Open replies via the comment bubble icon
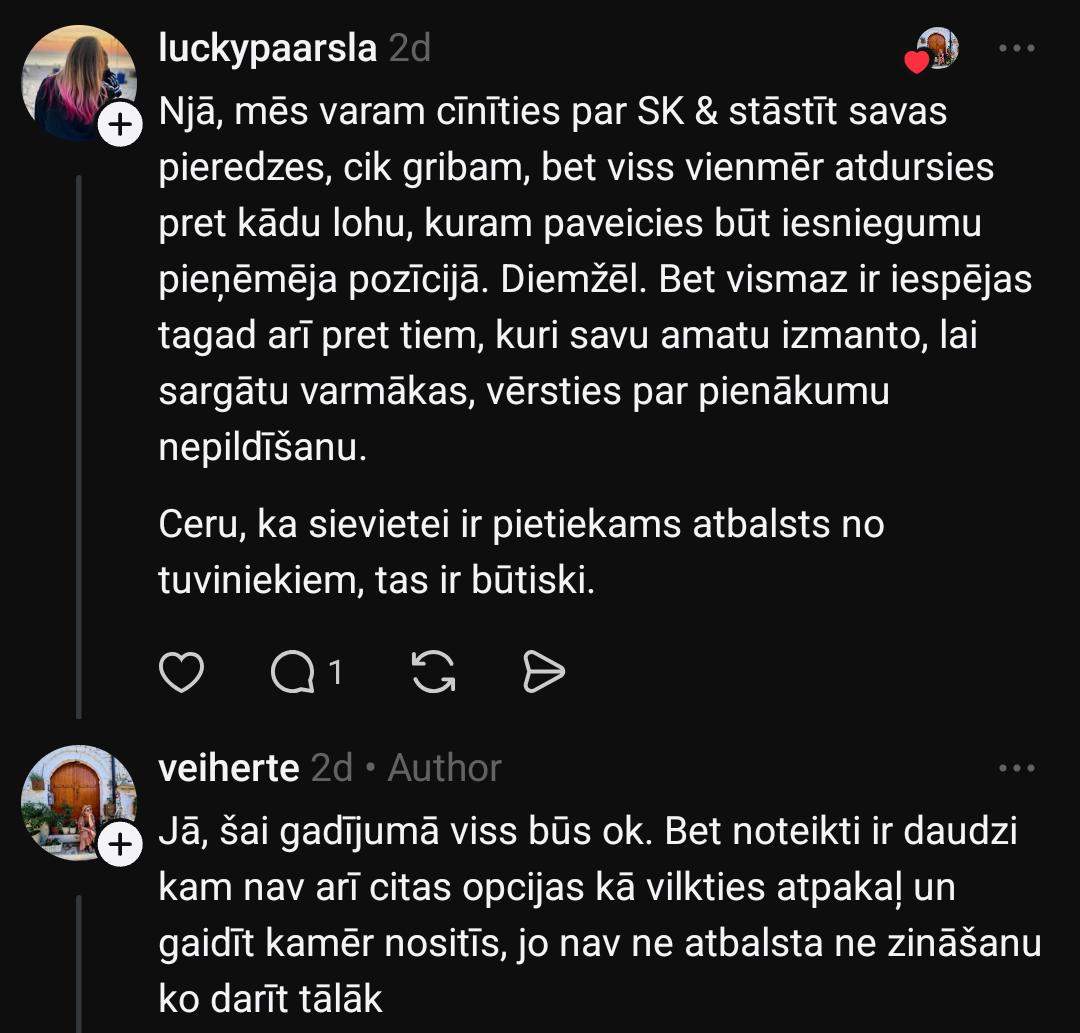 (293, 674)
